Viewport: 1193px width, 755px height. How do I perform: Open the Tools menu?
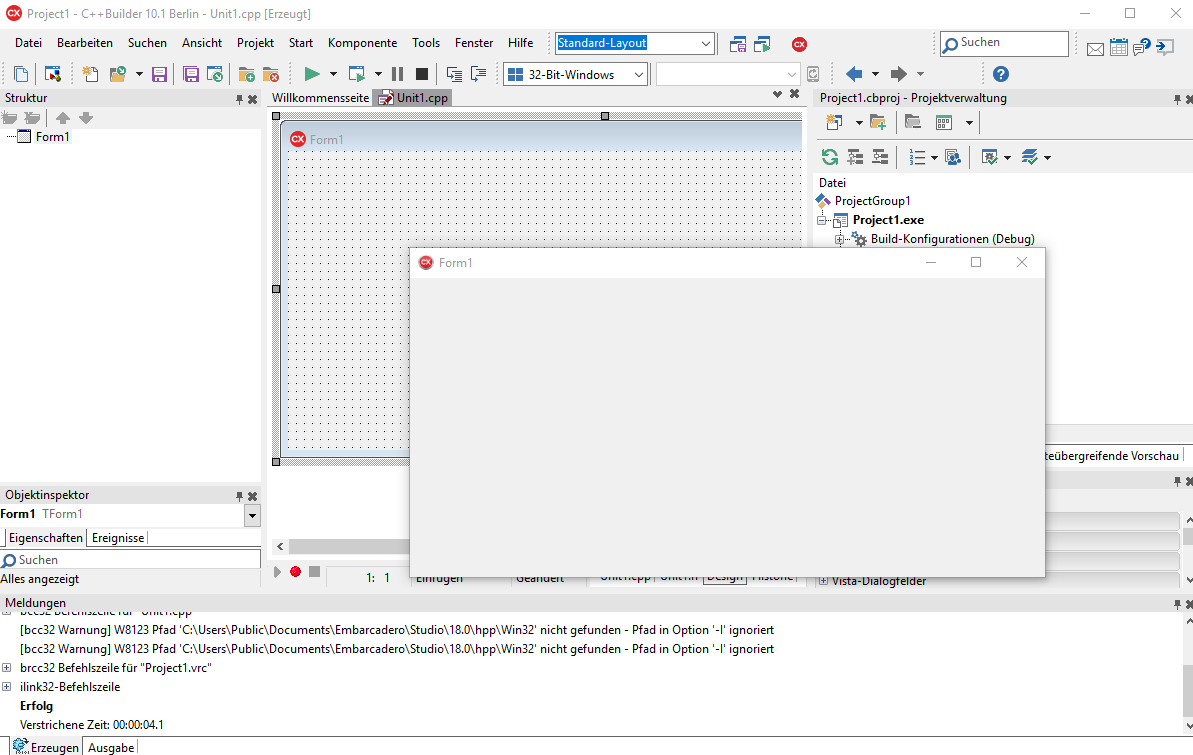coord(426,43)
